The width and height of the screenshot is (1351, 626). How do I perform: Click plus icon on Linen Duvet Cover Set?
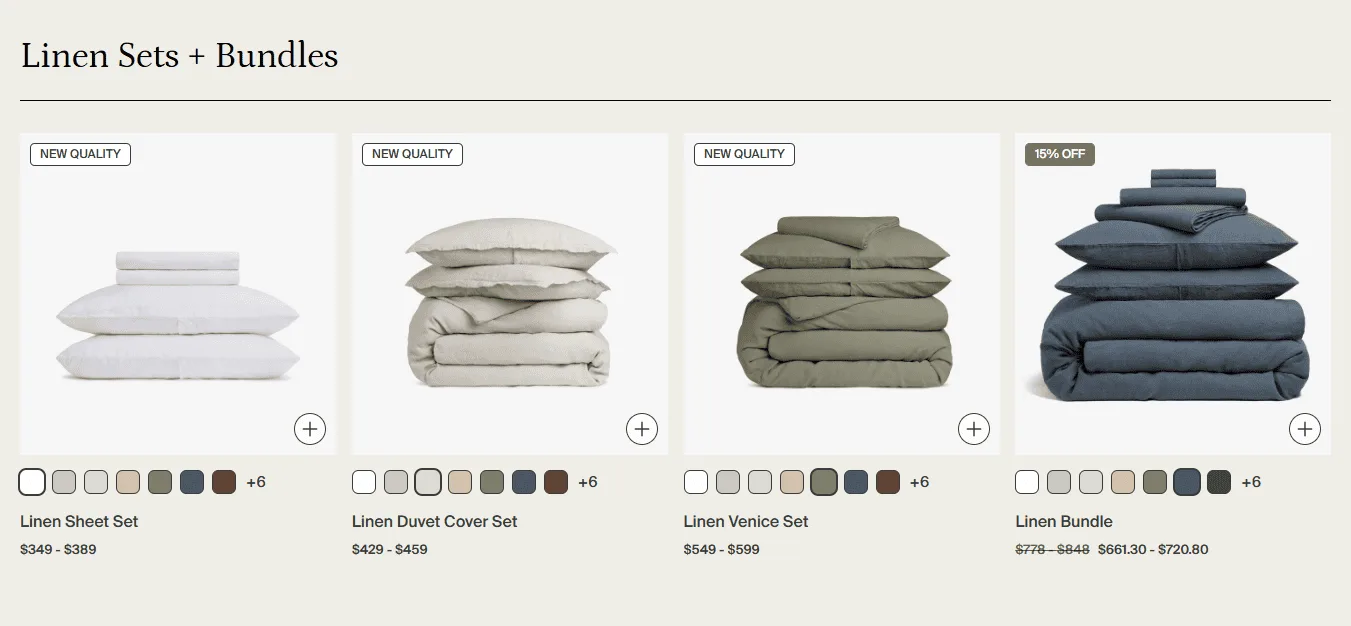[x=642, y=430]
